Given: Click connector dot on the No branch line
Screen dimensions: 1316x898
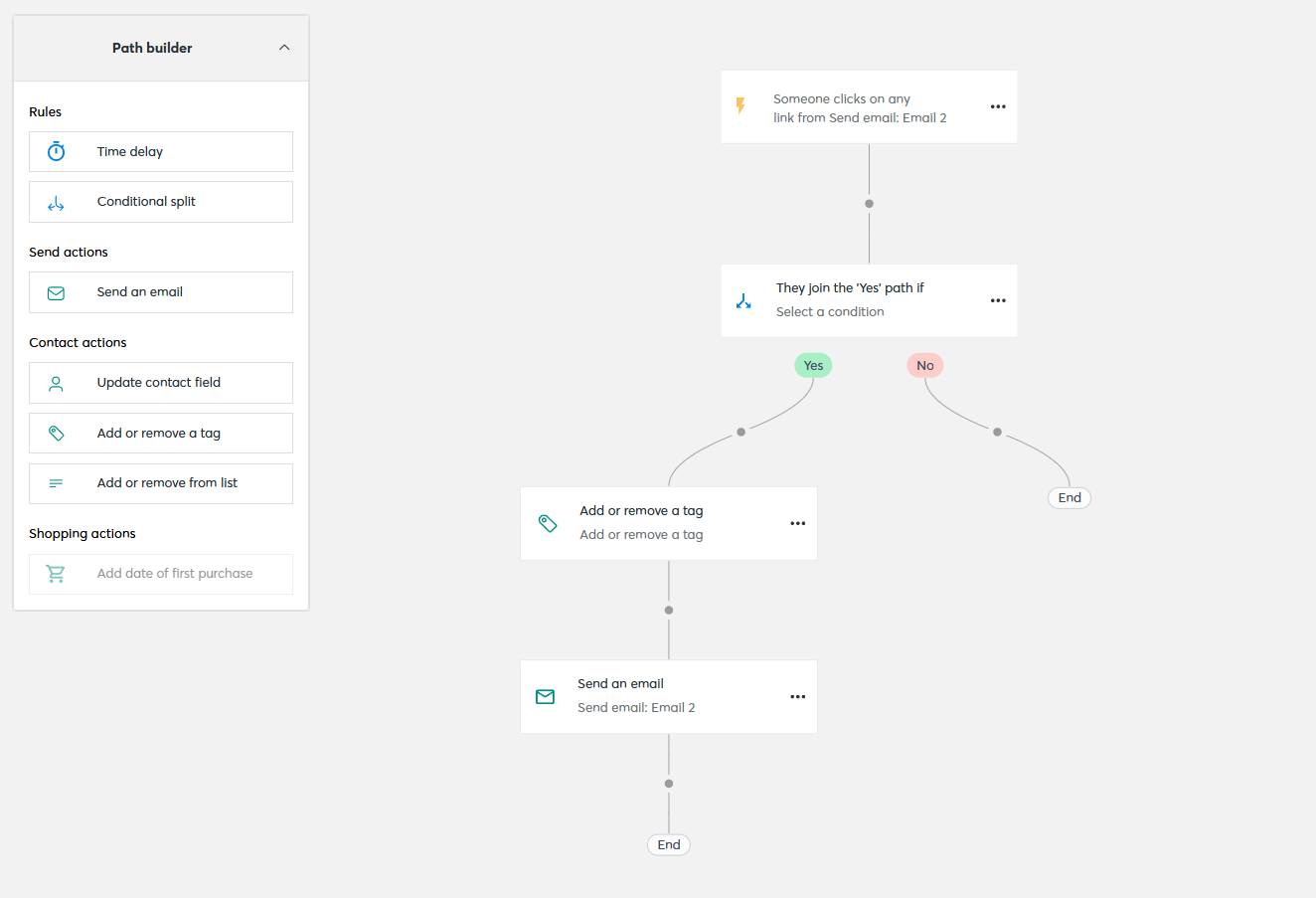Looking at the screenshot, I should click(998, 433).
